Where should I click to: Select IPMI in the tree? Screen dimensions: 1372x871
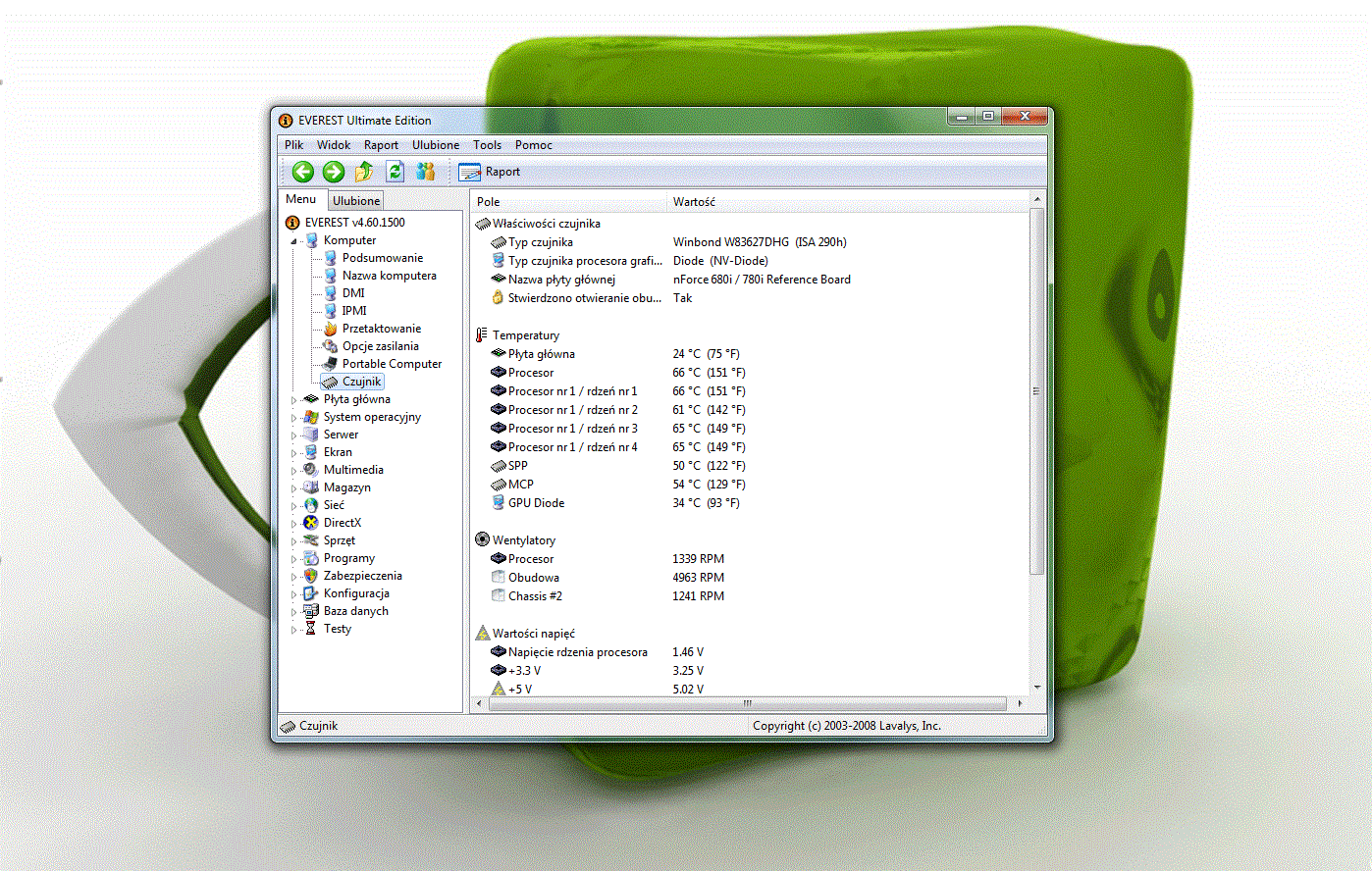354,311
